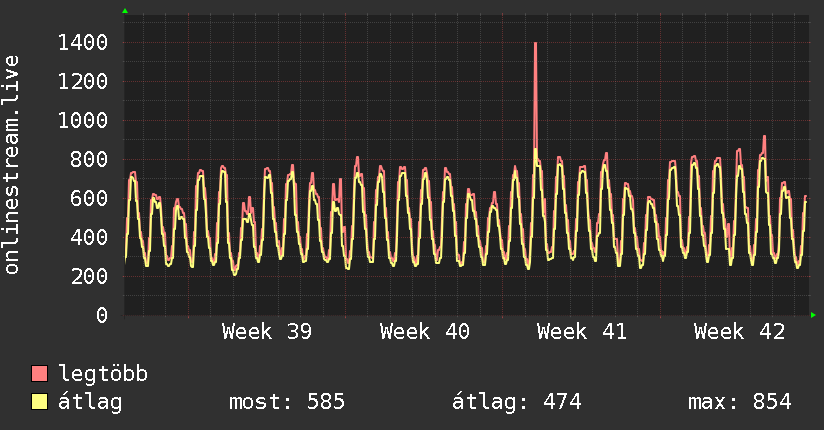
Task: Click the Week 42 axis label
Action: (x=739, y=332)
